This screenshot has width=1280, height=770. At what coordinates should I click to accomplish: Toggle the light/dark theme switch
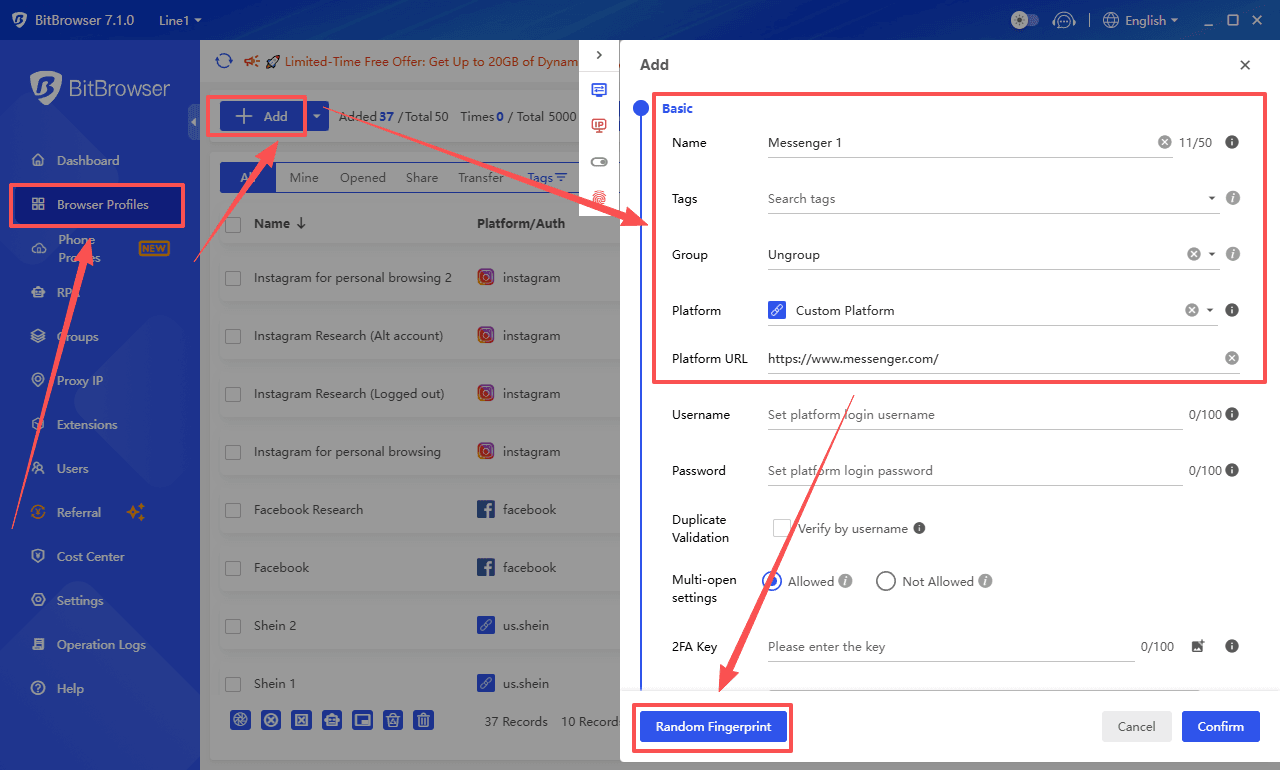click(1025, 20)
